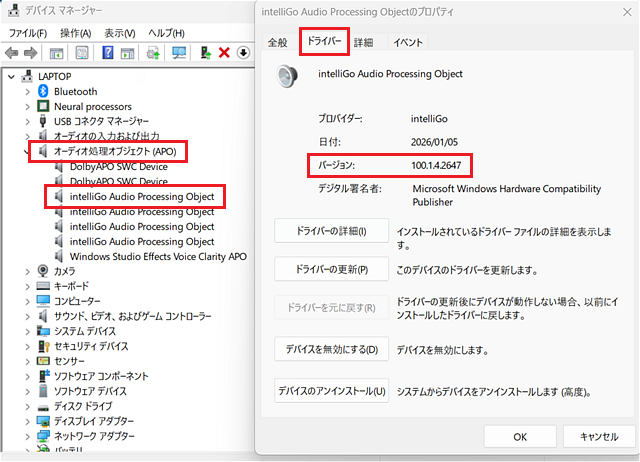This screenshot has width=640, height=462.
Task: Switch to the イベント tab
Action: (408, 42)
